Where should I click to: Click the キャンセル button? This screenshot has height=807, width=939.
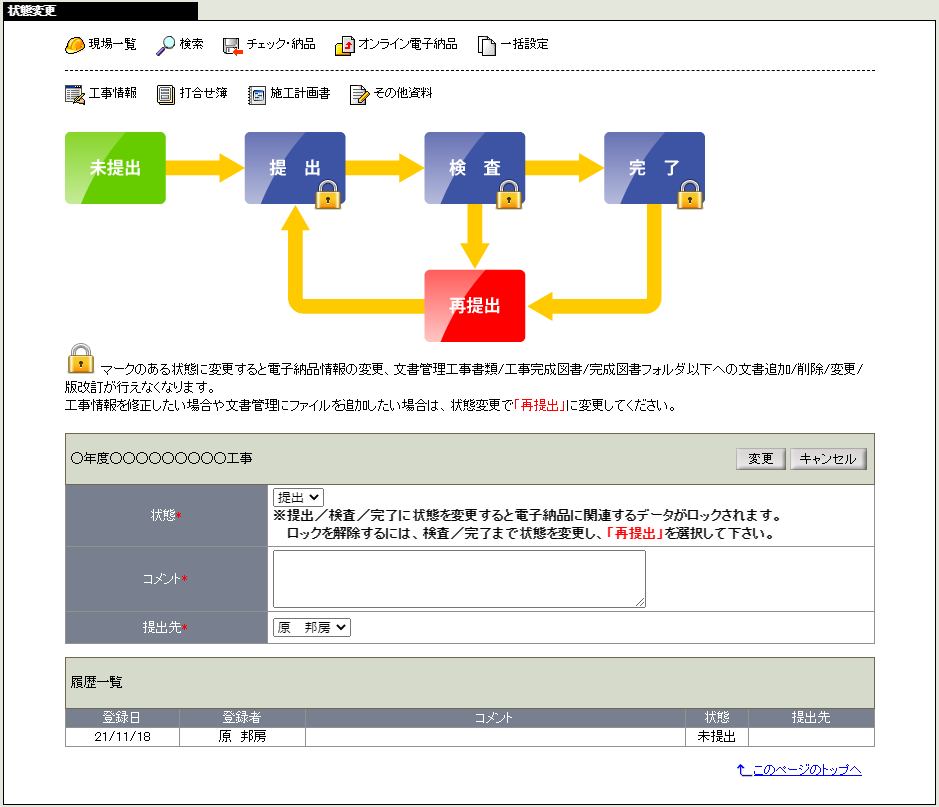pyautogui.click(x=828, y=459)
